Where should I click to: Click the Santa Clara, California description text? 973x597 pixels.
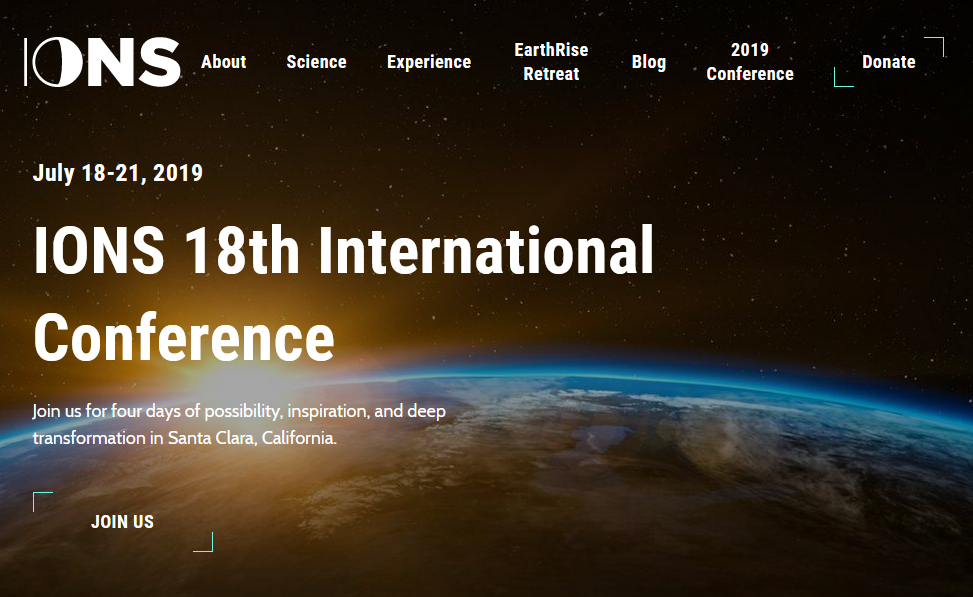click(x=239, y=424)
